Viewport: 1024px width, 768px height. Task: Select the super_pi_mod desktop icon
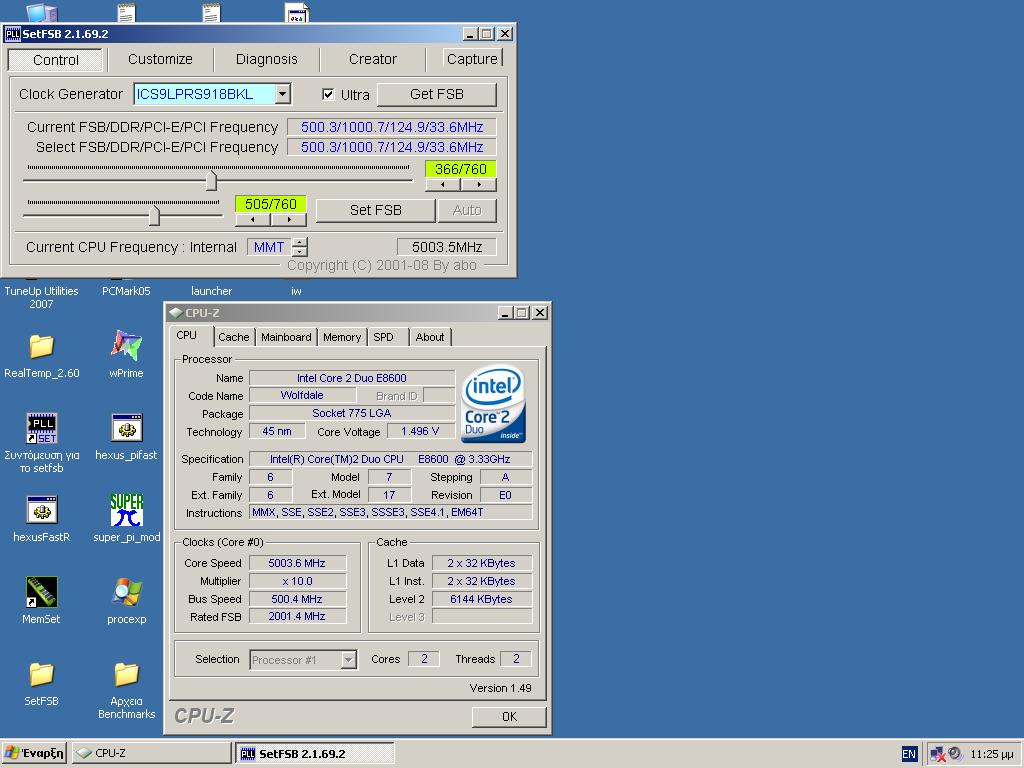point(127,510)
